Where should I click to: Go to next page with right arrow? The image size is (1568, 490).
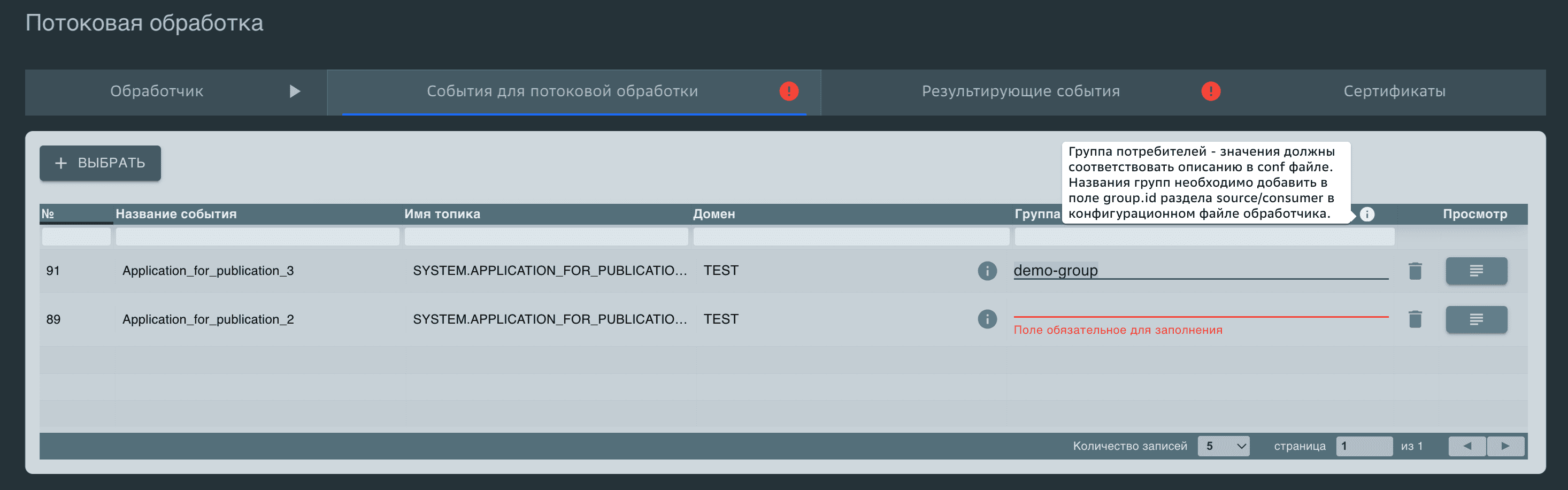(x=1505, y=446)
